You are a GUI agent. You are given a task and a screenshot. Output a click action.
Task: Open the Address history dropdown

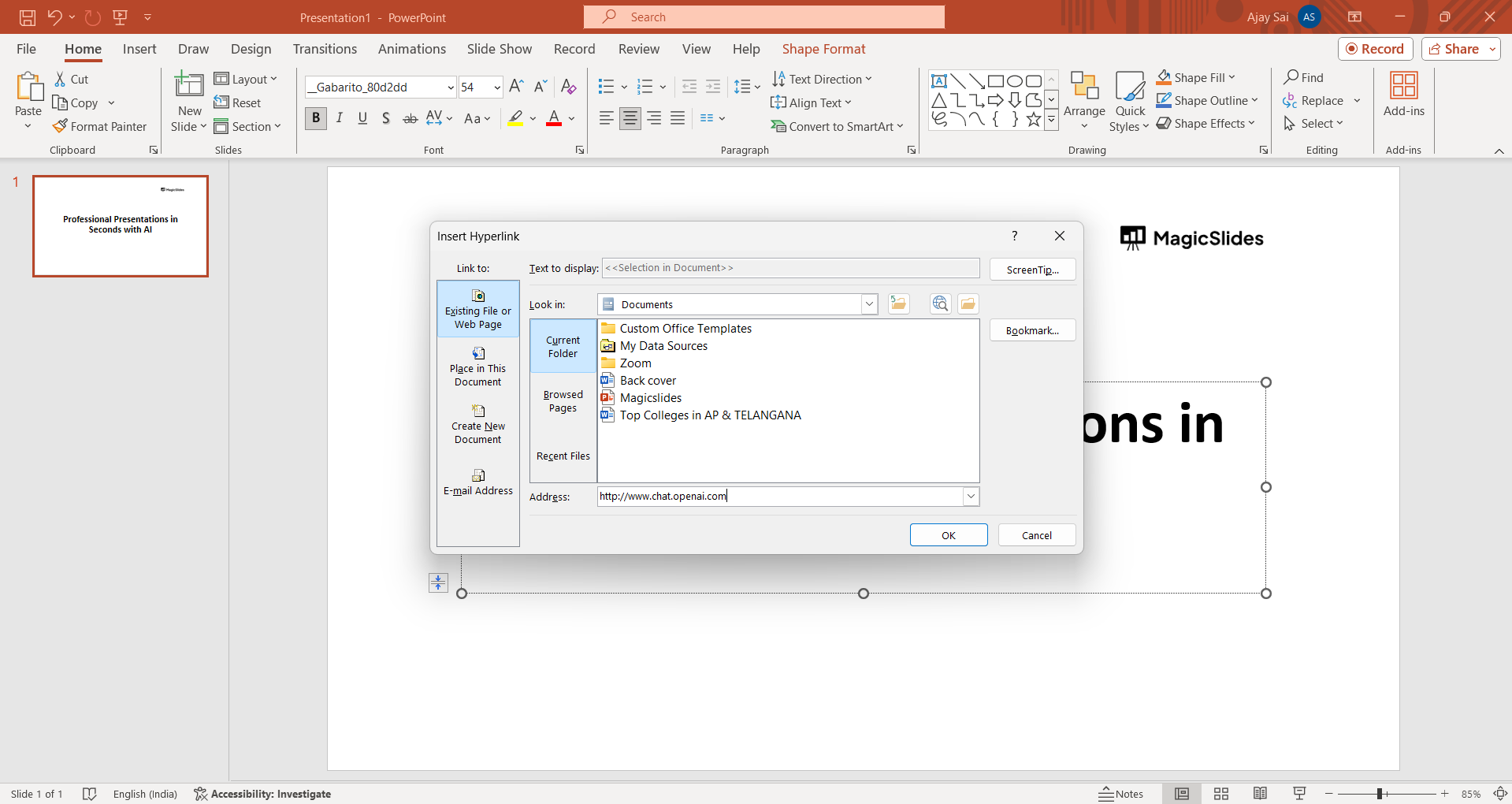coord(971,497)
